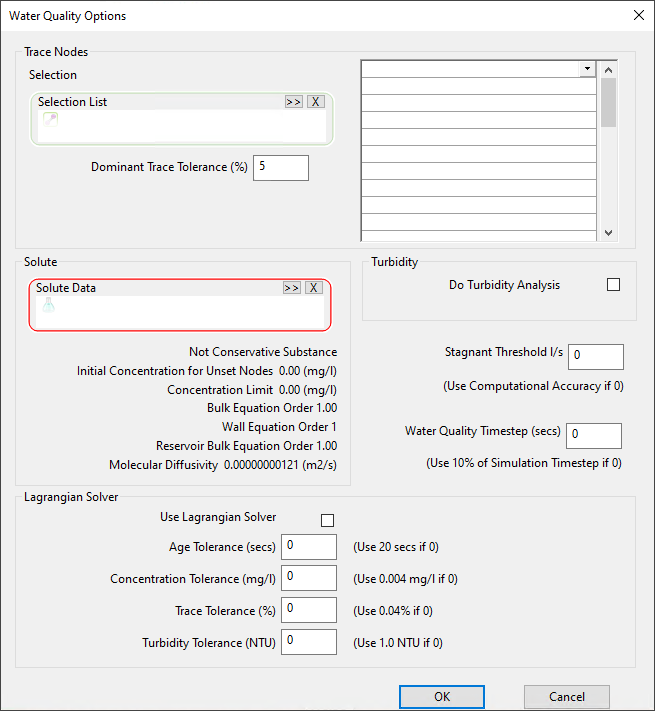Enable Do Turbidity Analysis checkbox
The width and height of the screenshot is (655, 711).
tap(613, 285)
